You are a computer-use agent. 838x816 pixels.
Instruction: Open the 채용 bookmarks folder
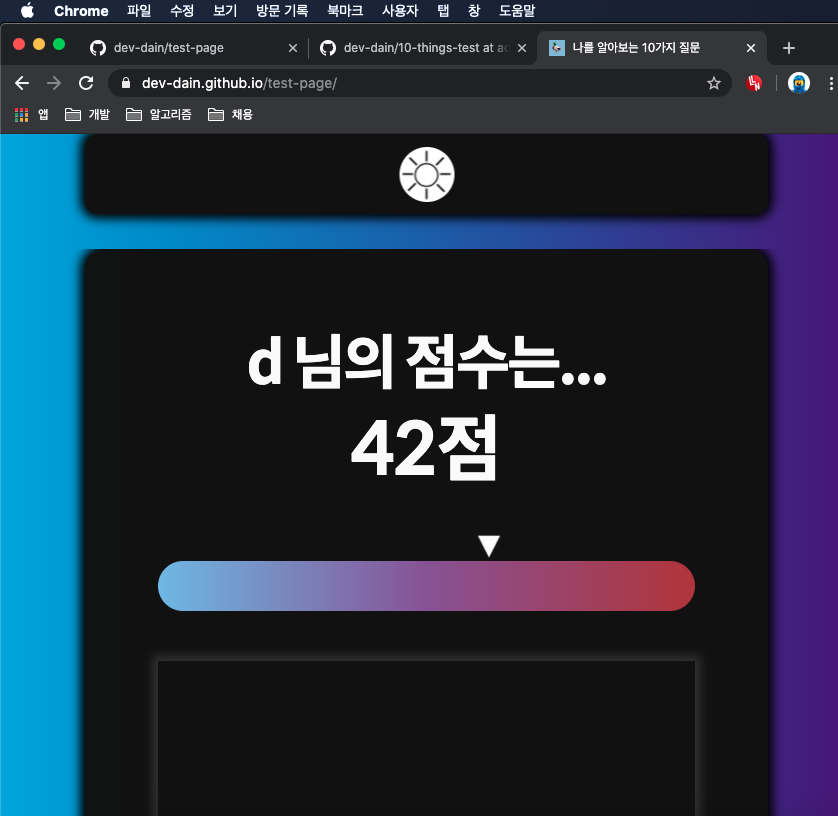click(230, 114)
